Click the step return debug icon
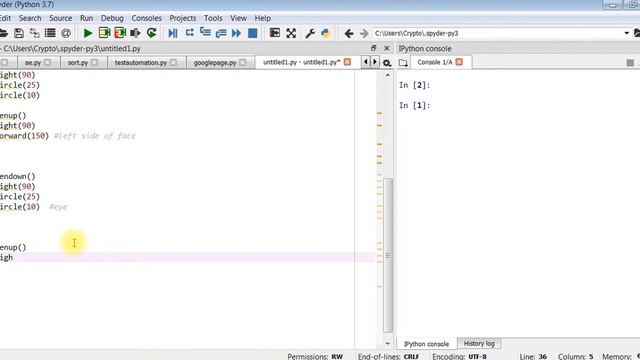The image size is (640, 360). pos(221,33)
